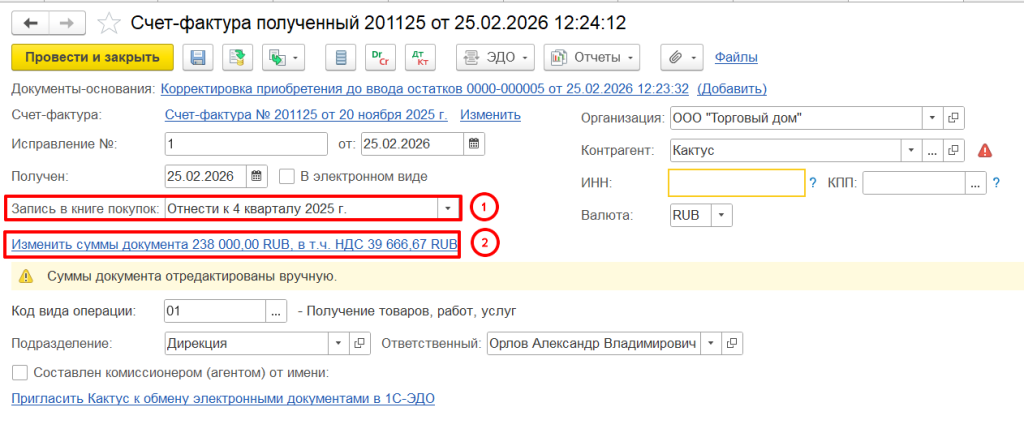Click the Организация field
Screen dimensions: 1024x433
tap(795, 118)
